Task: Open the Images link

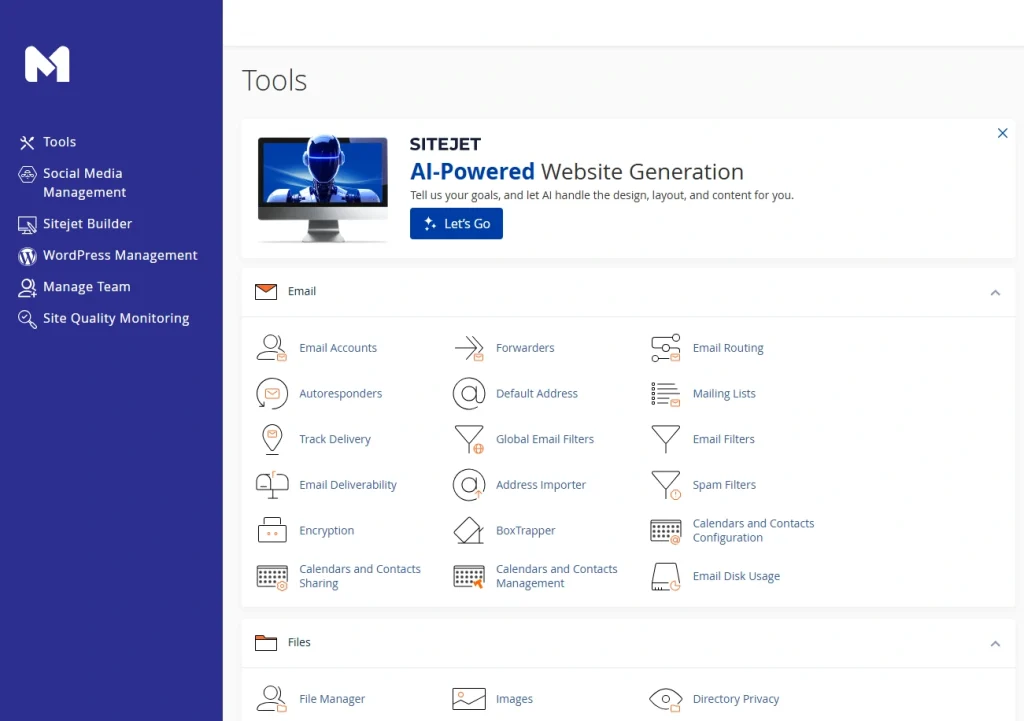Action: (514, 699)
